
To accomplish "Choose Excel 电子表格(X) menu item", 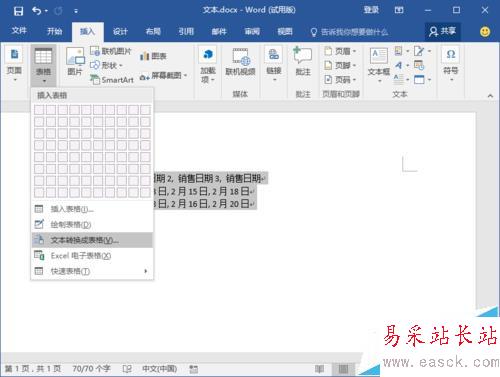I will 92,256.
